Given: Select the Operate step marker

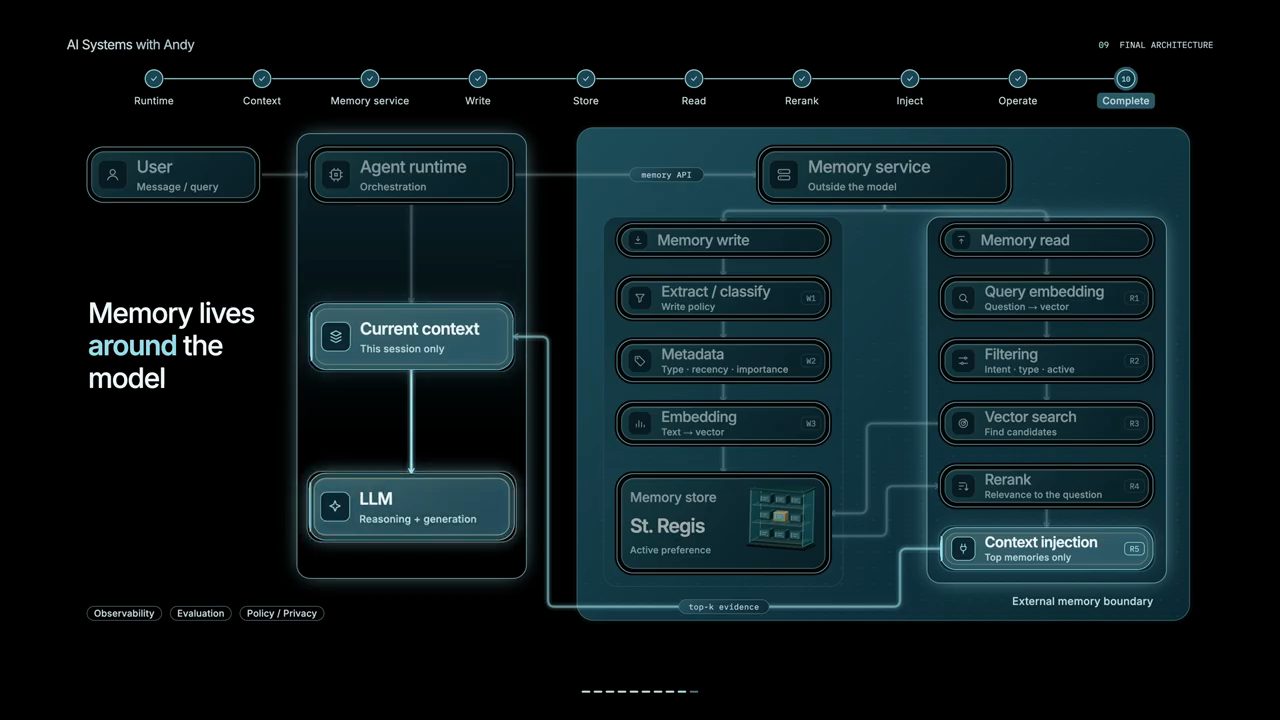Looking at the screenshot, I should pyautogui.click(x=1018, y=79).
